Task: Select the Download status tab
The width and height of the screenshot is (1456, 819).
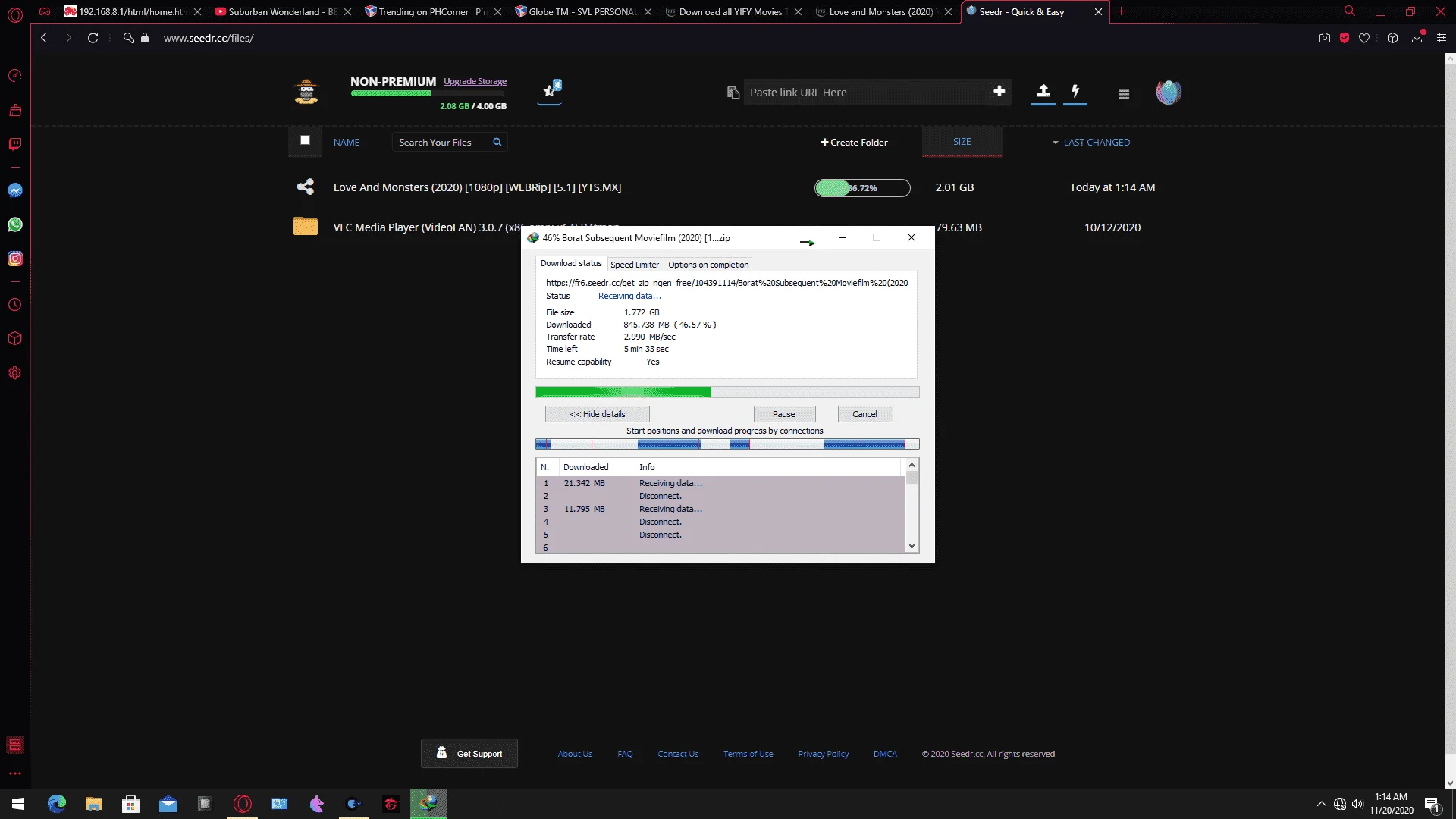Action: 571,263
